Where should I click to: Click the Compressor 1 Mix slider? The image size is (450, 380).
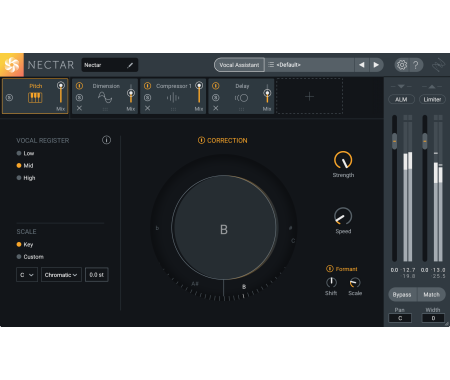pos(199,93)
